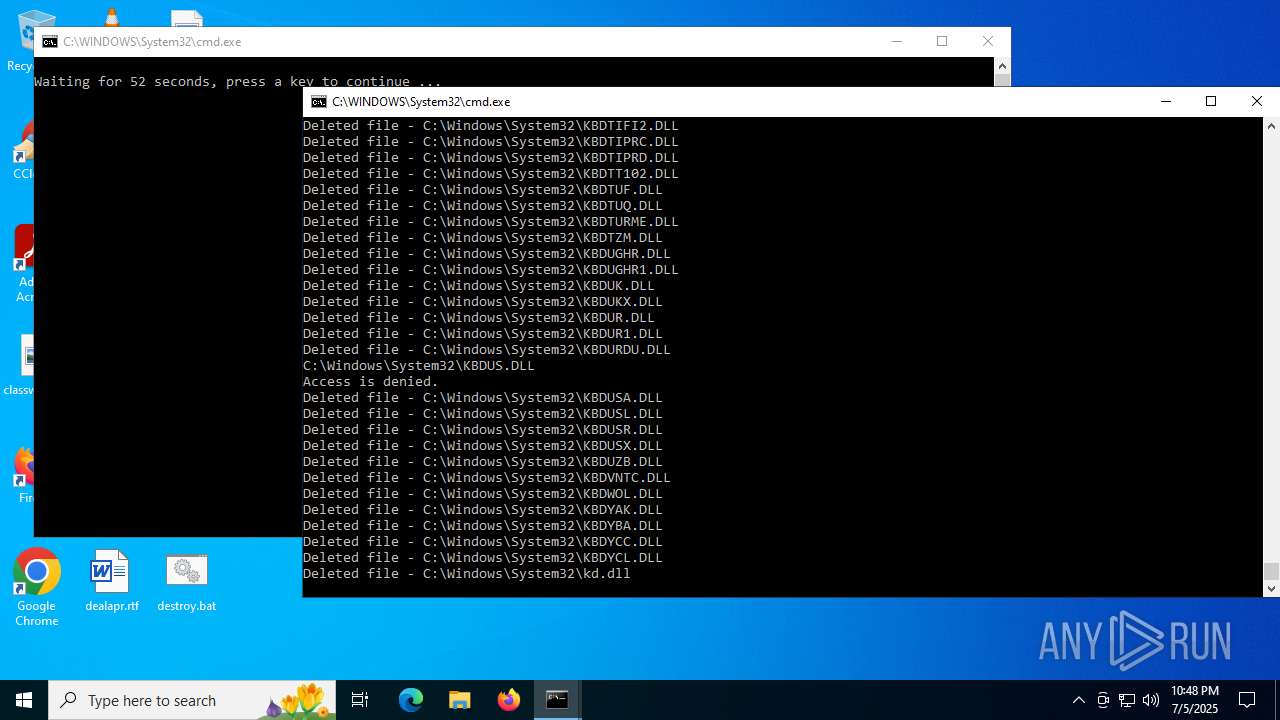Open the back cmd.exe window system menu icon
1280x720 pixels.
[50, 42]
